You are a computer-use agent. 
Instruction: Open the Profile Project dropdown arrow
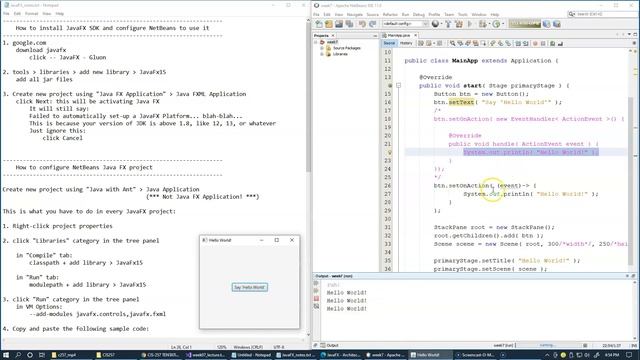pos(502,24)
